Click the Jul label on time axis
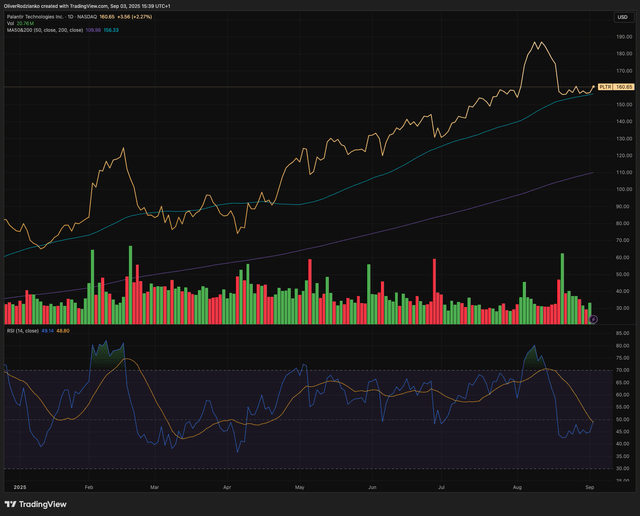 tap(441, 487)
